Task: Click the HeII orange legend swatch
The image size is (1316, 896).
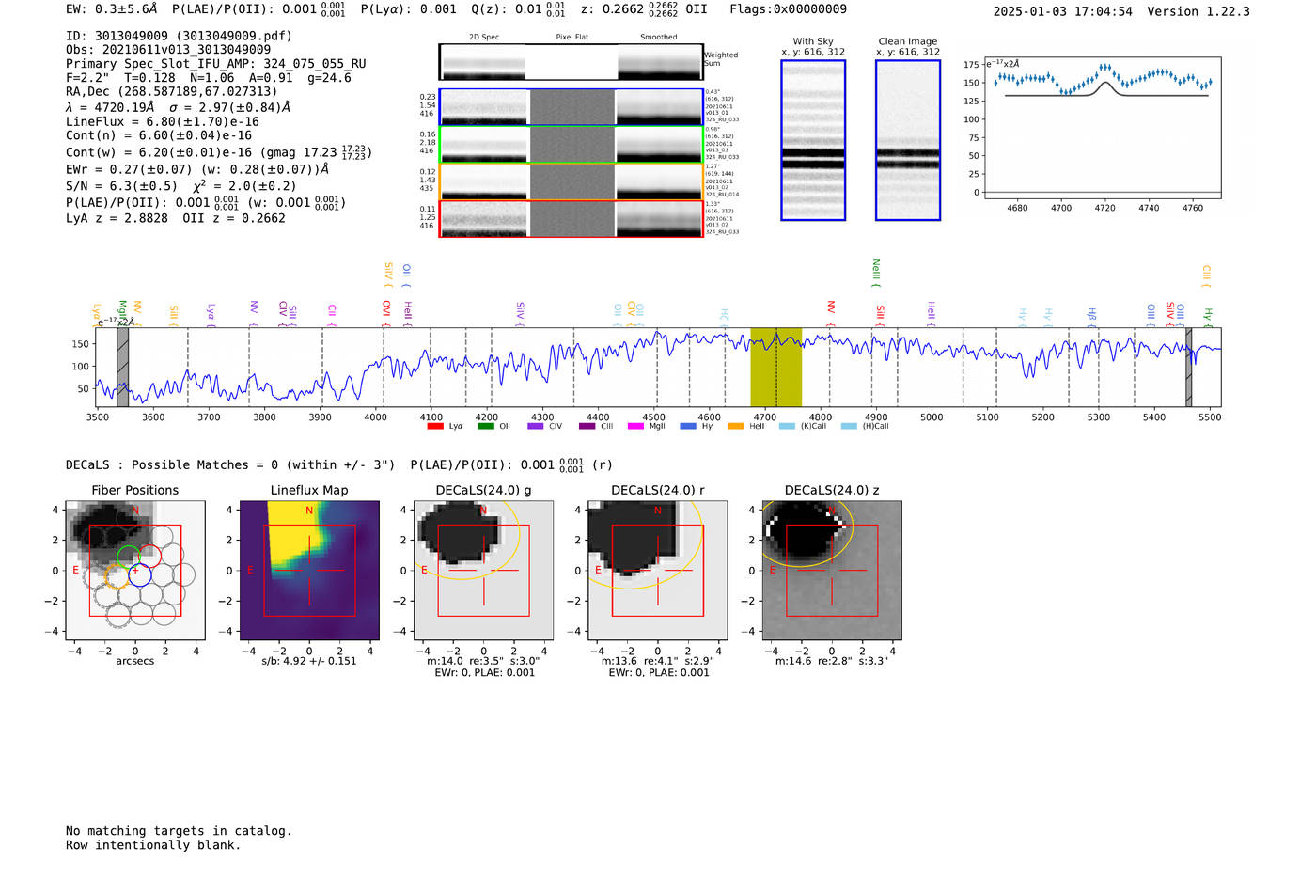Action: [x=736, y=426]
